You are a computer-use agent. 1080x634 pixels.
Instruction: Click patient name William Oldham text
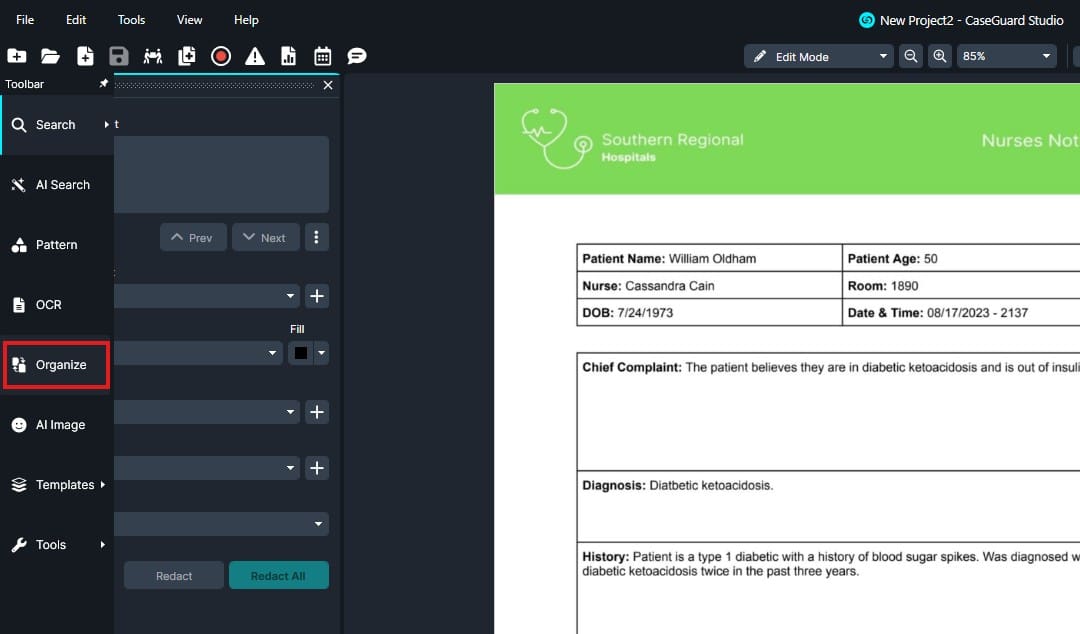click(712, 258)
